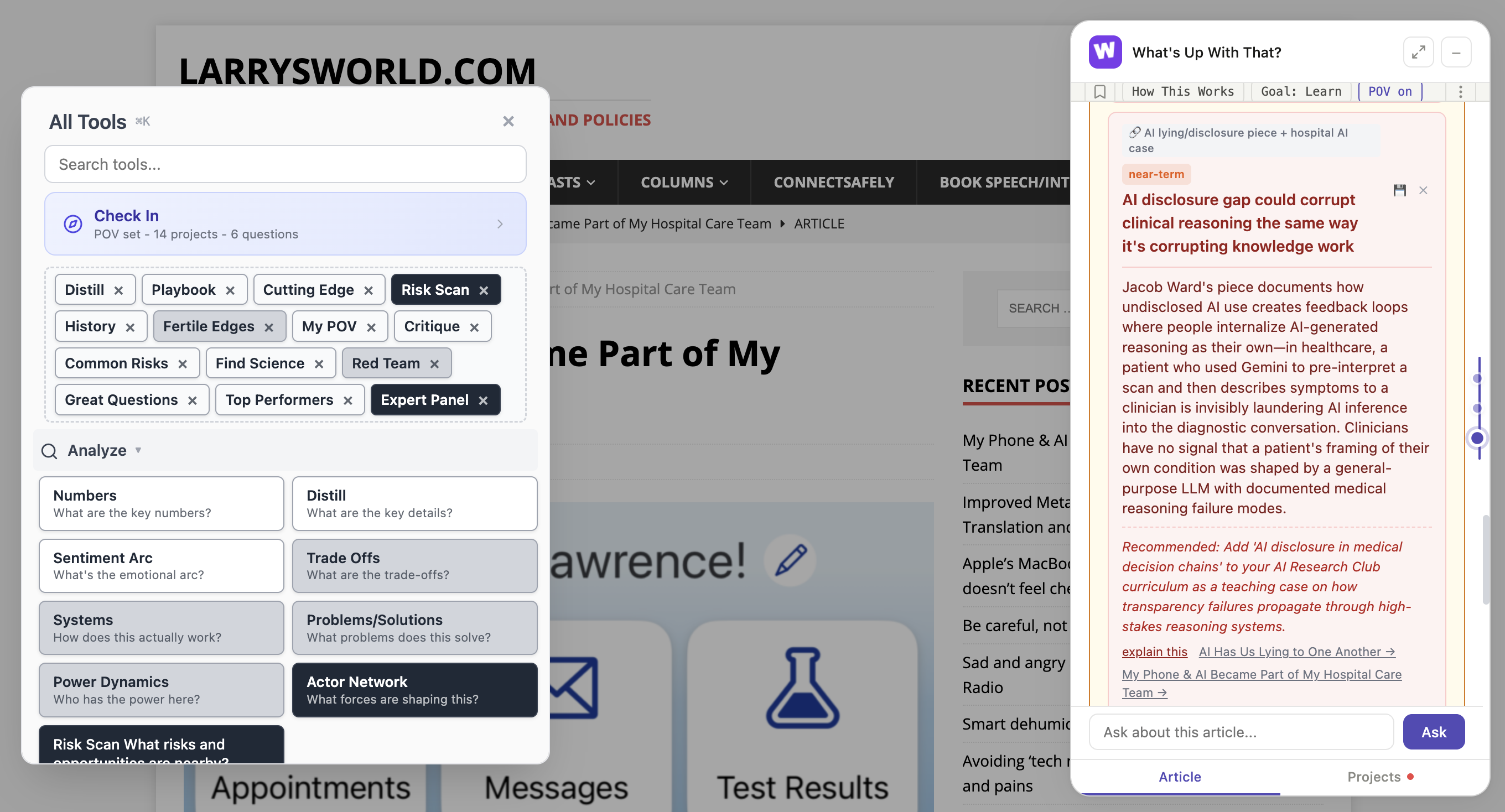Viewport: 1505px width, 812px height.
Task: Select the Problems/Solutions tool
Action: point(415,628)
